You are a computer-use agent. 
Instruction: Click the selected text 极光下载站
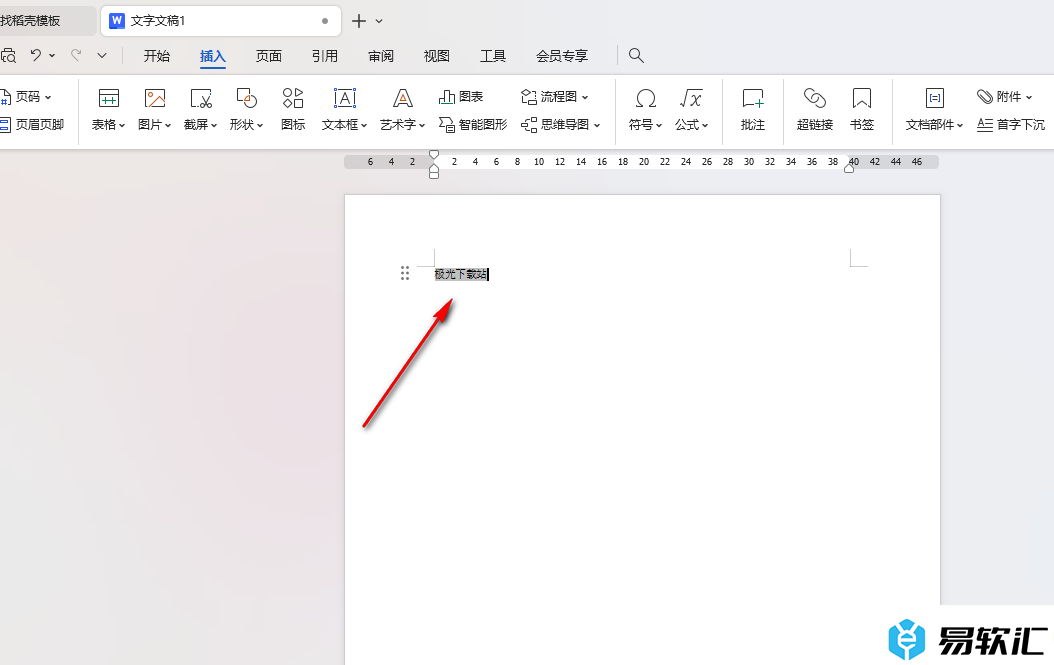click(x=461, y=274)
